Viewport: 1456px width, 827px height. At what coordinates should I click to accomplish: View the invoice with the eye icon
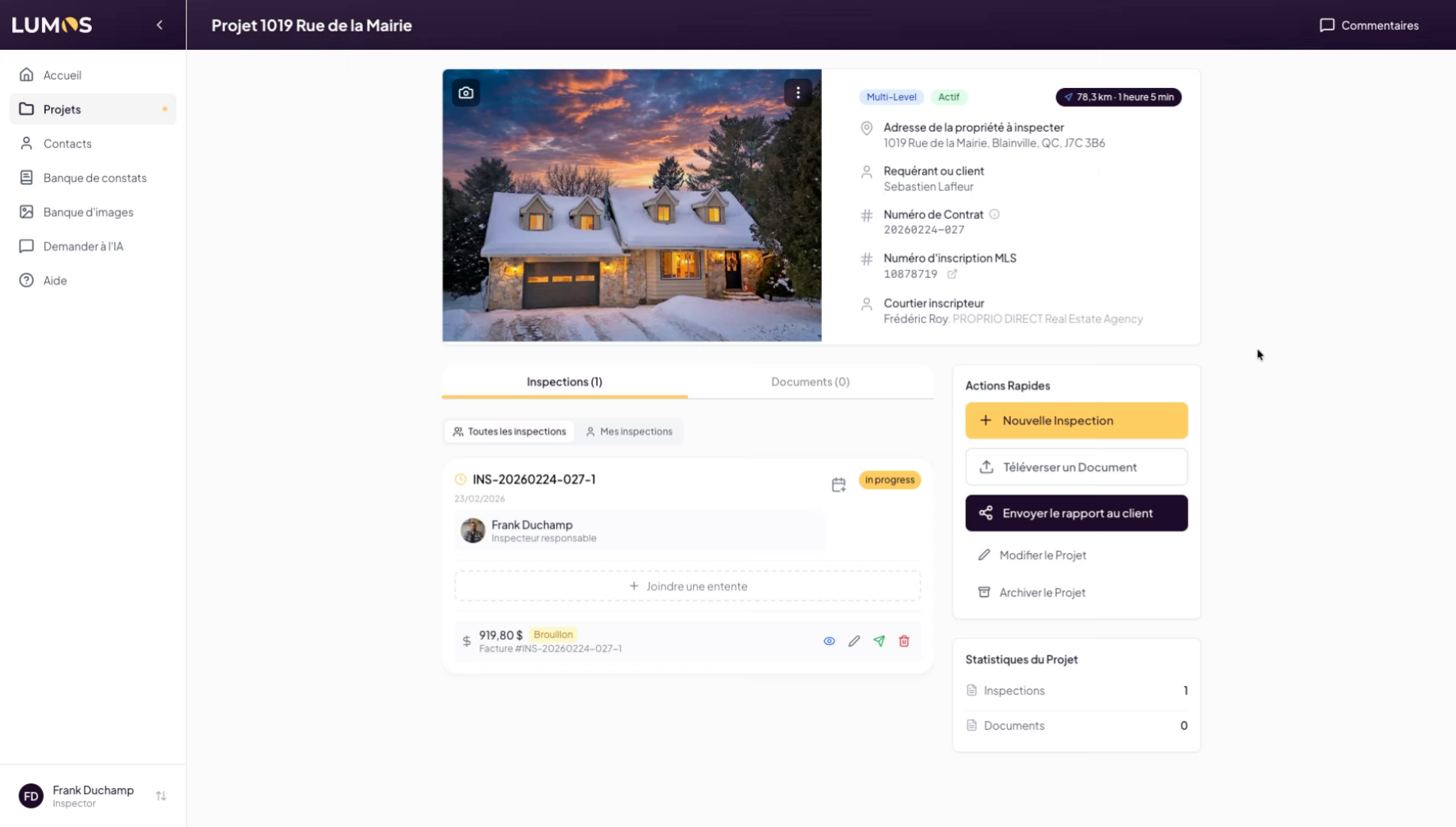pos(829,642)
